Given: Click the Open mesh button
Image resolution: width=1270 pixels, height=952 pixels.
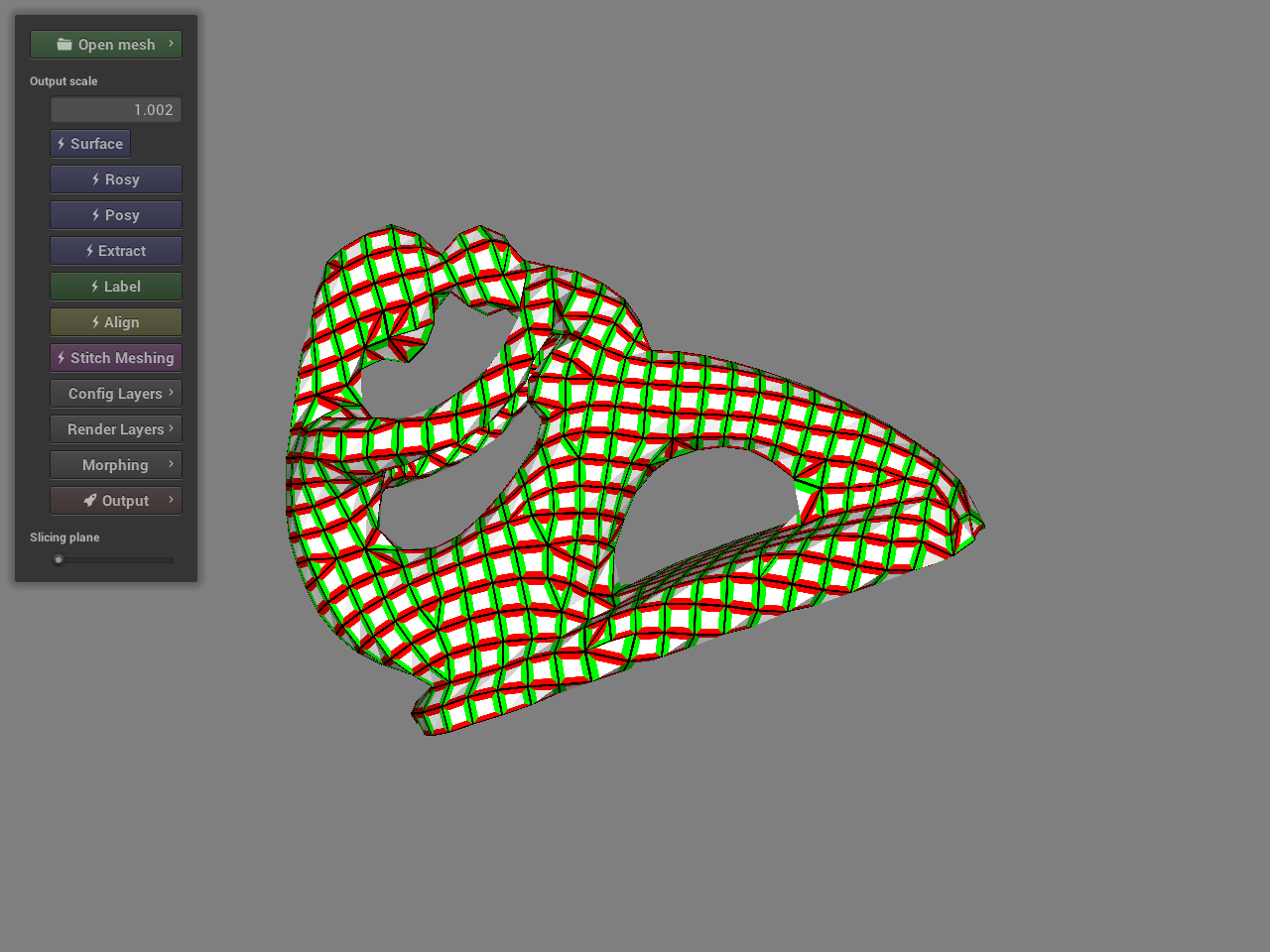Looking at the screenshot, I should click(106, 45).
